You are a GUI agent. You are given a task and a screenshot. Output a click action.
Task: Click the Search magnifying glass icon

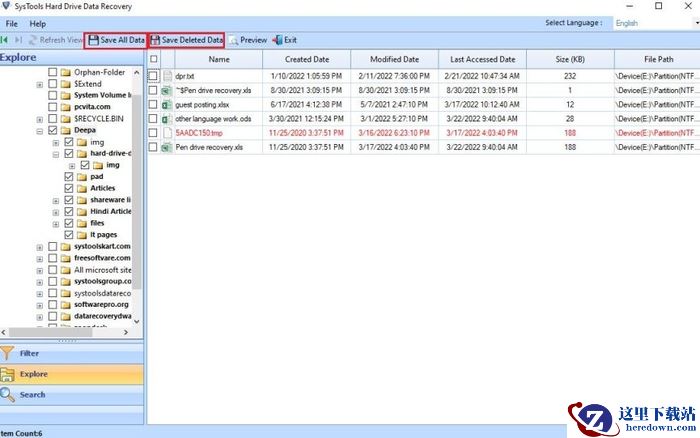(7, 395)
